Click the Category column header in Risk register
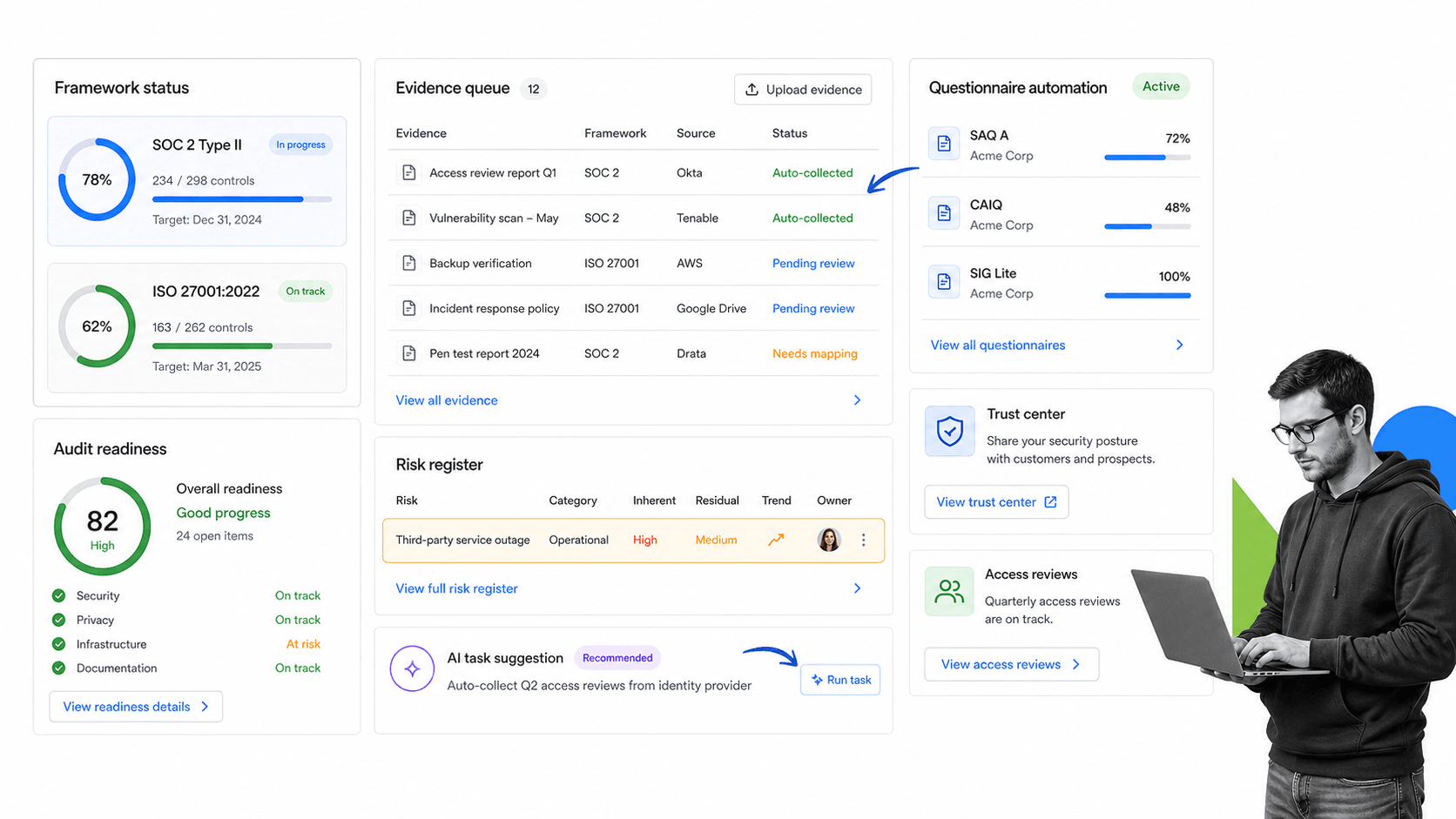 point(573,500)
